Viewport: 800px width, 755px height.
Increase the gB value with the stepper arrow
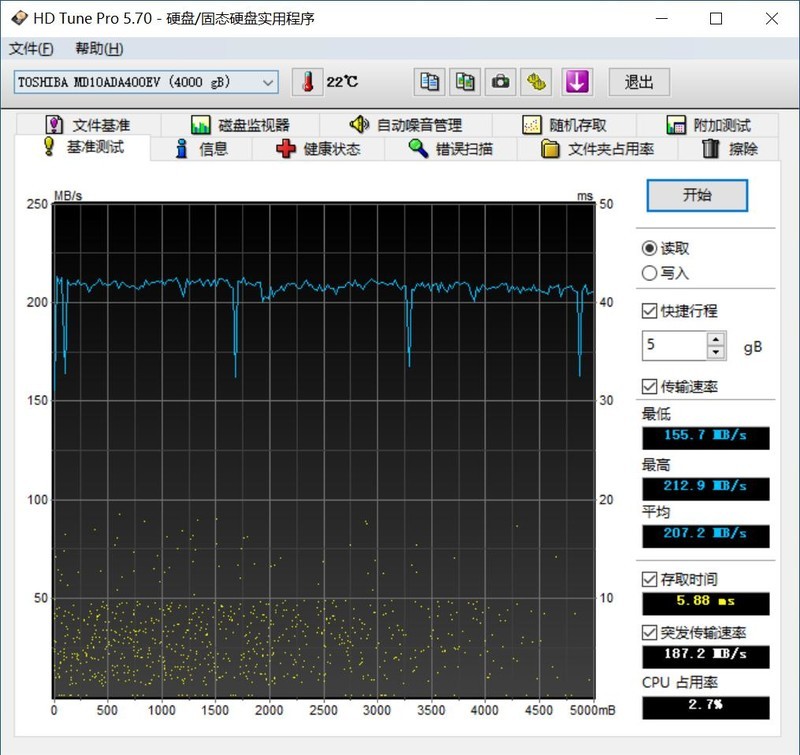716,340
